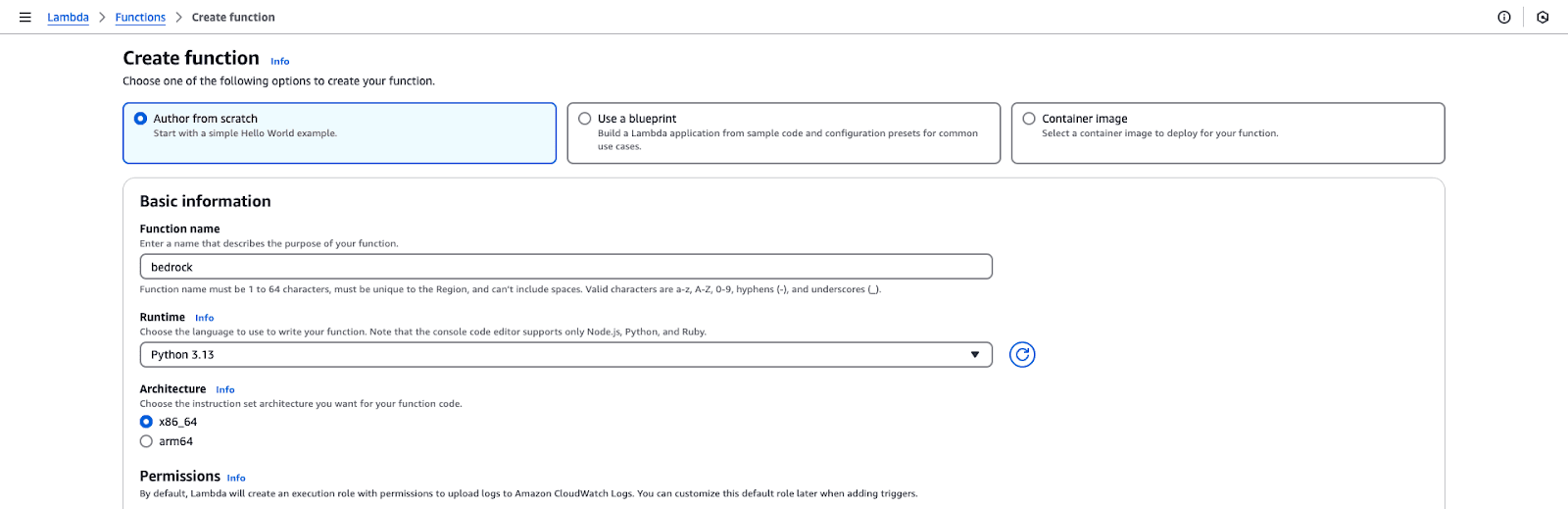The height and width of the screenshot is (509, 1568).
Task: Refresh the runtime list
Action: click(x=1022, y=355)
